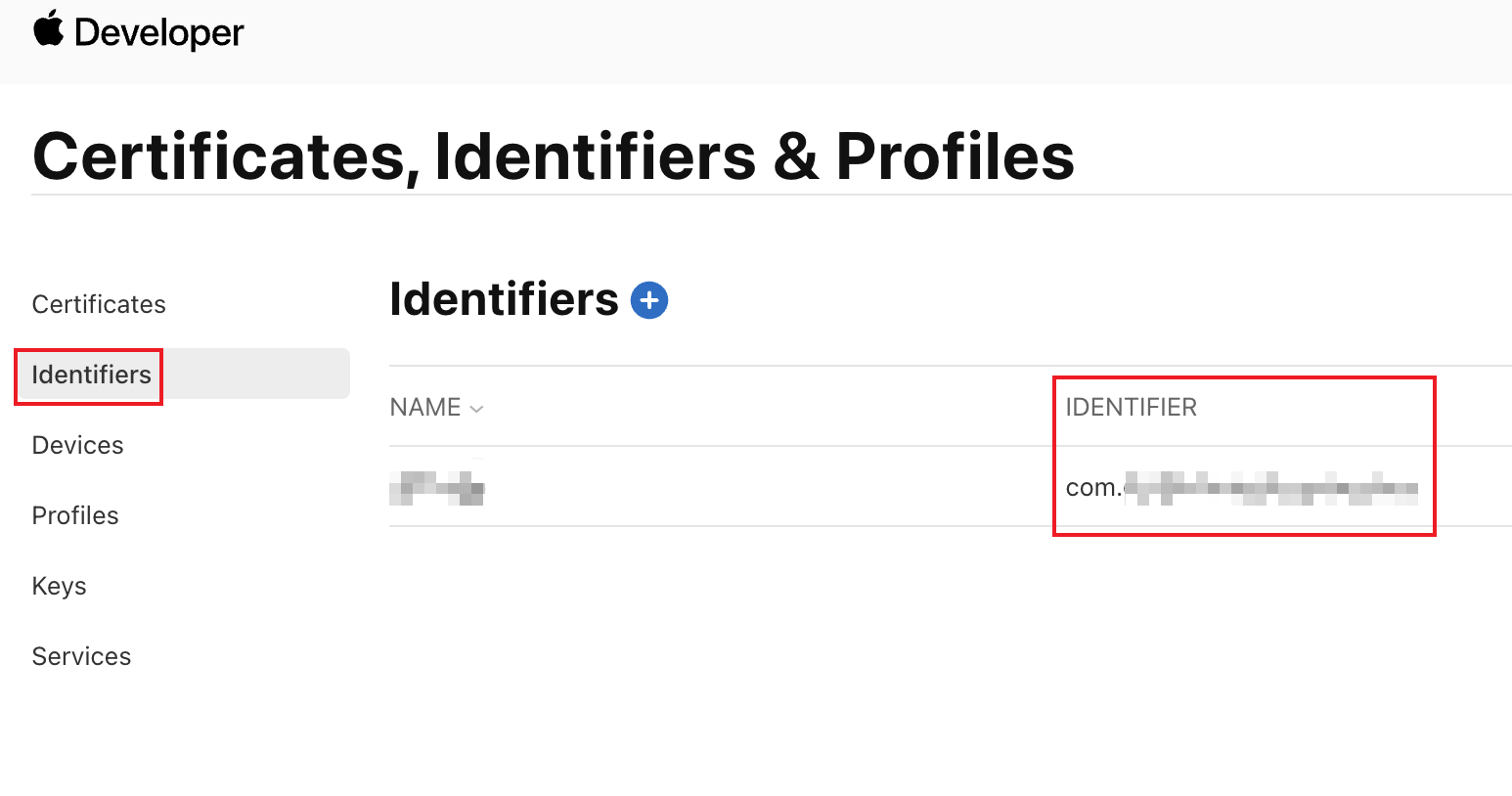Click the IDENTIFIER column header
Screen dimensions: 1512x796
click(x=1131, y=408)
